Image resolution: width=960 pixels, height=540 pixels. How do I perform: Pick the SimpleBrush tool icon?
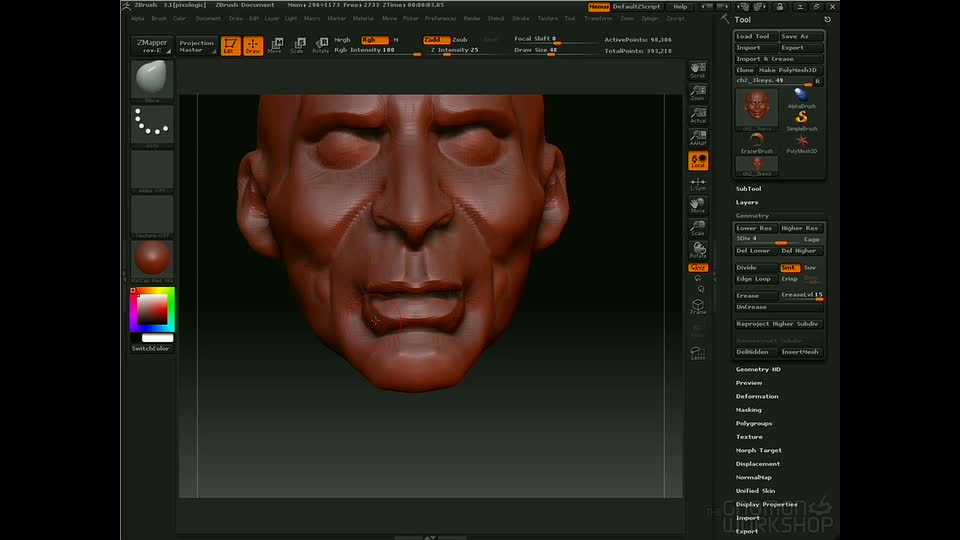(801, 121)
